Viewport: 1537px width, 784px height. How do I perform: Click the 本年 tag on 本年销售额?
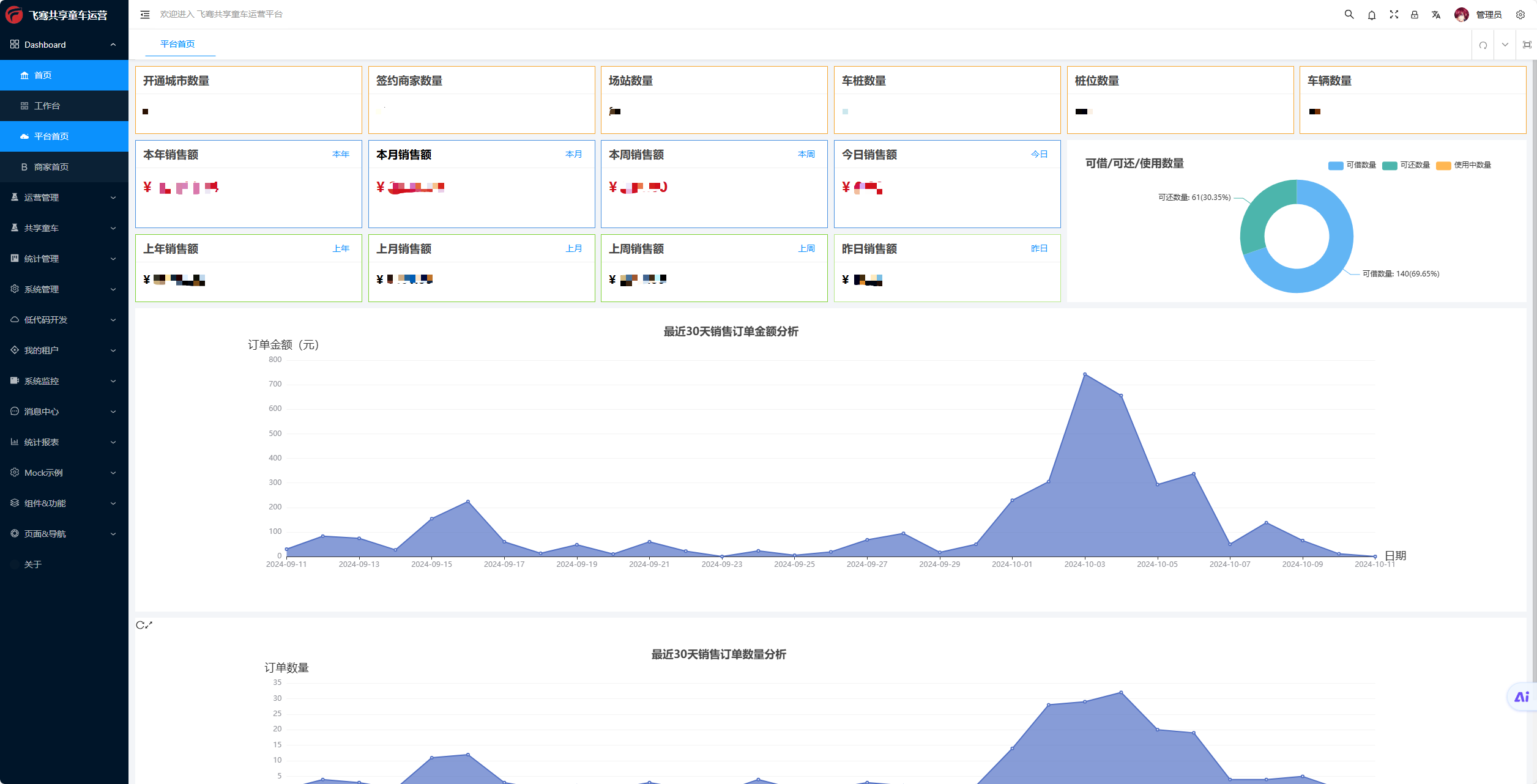pos(341,154)
